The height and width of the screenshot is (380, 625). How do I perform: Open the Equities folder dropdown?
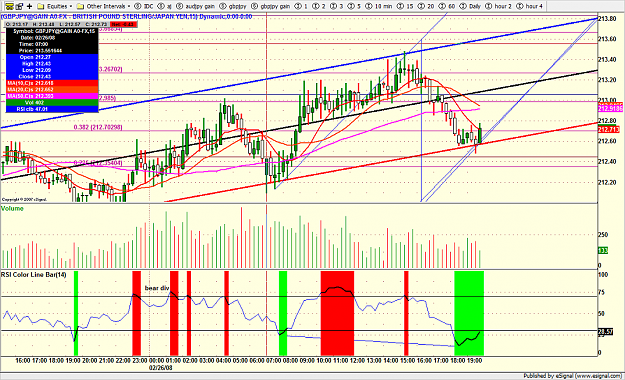pyautogui.click(x=55, y=6)
